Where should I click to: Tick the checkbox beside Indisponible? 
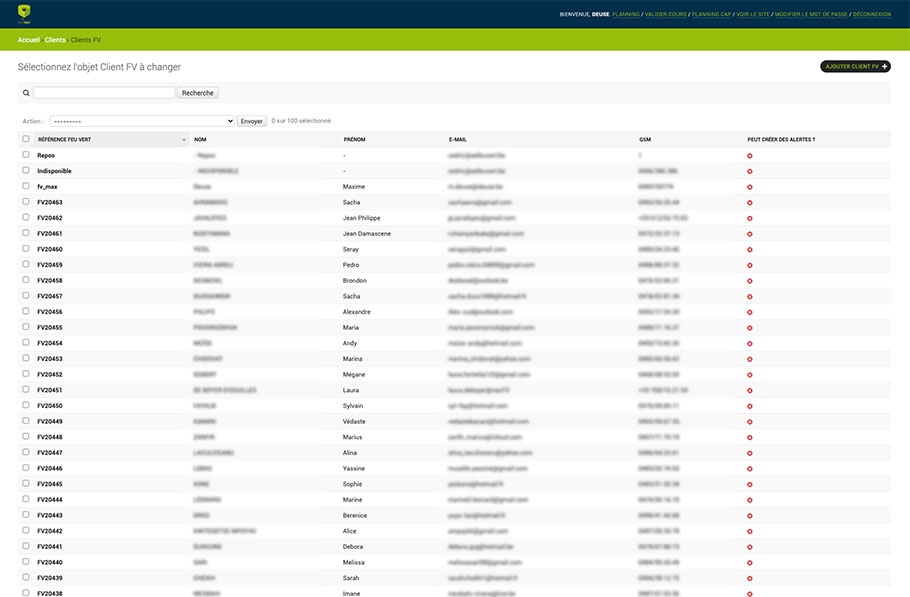pyautogui.click(x=26, y=170)
